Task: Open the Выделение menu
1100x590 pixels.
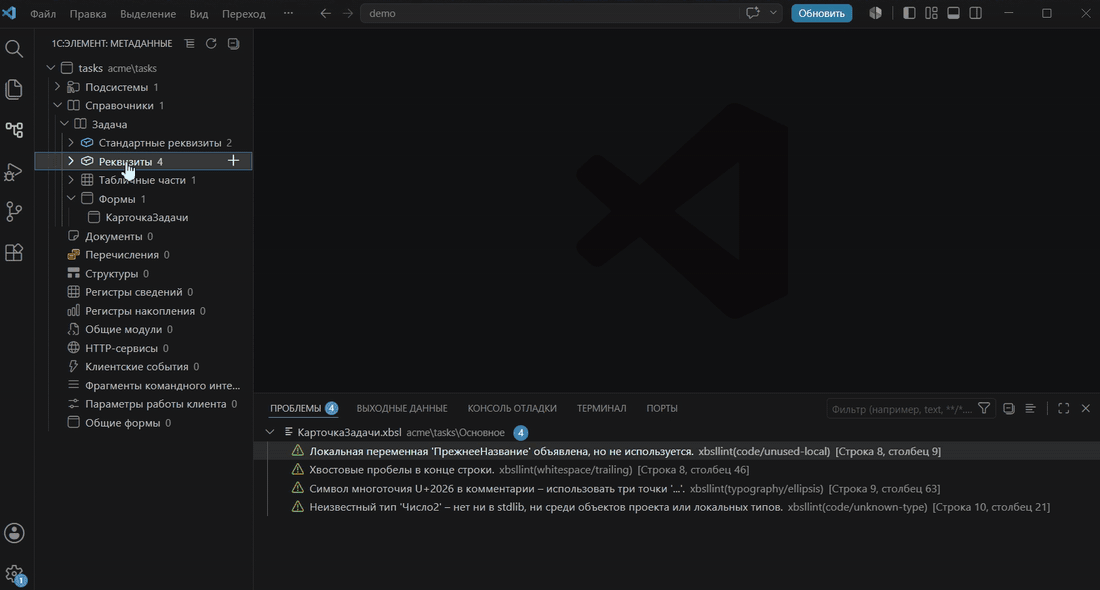Action: pos(147,13)
